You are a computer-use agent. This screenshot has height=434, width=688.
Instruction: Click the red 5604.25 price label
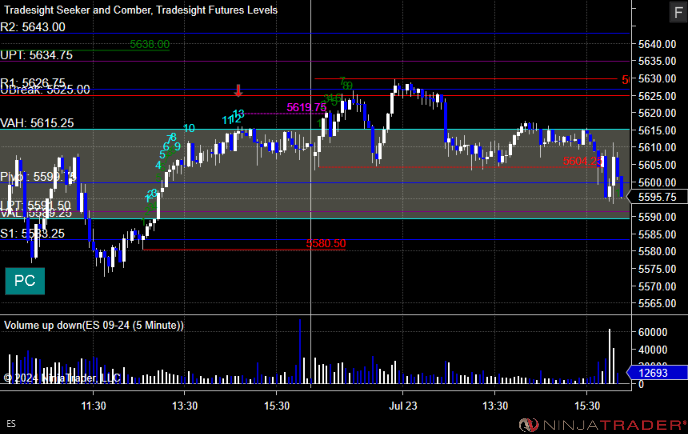coord(582,161)
